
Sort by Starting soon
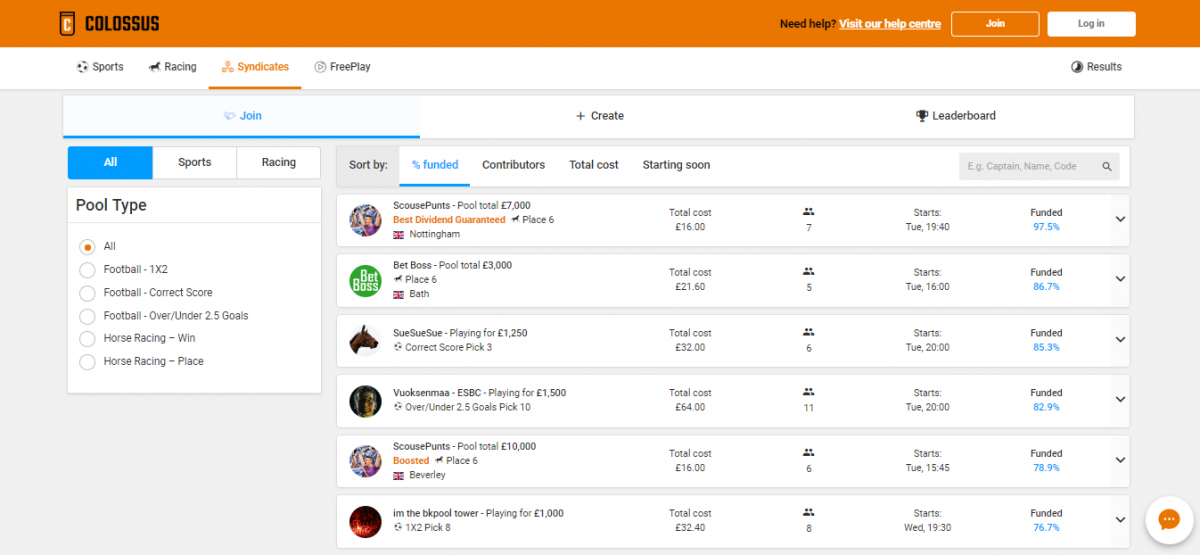click(x=676, y=165)
